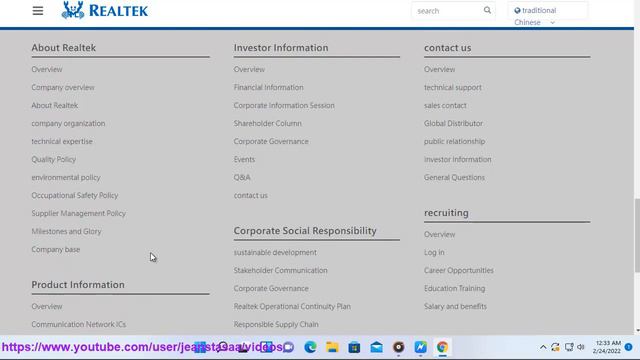Open the Financial Information link
This screenshot has width=640, height=360.
tap(269, 87)
